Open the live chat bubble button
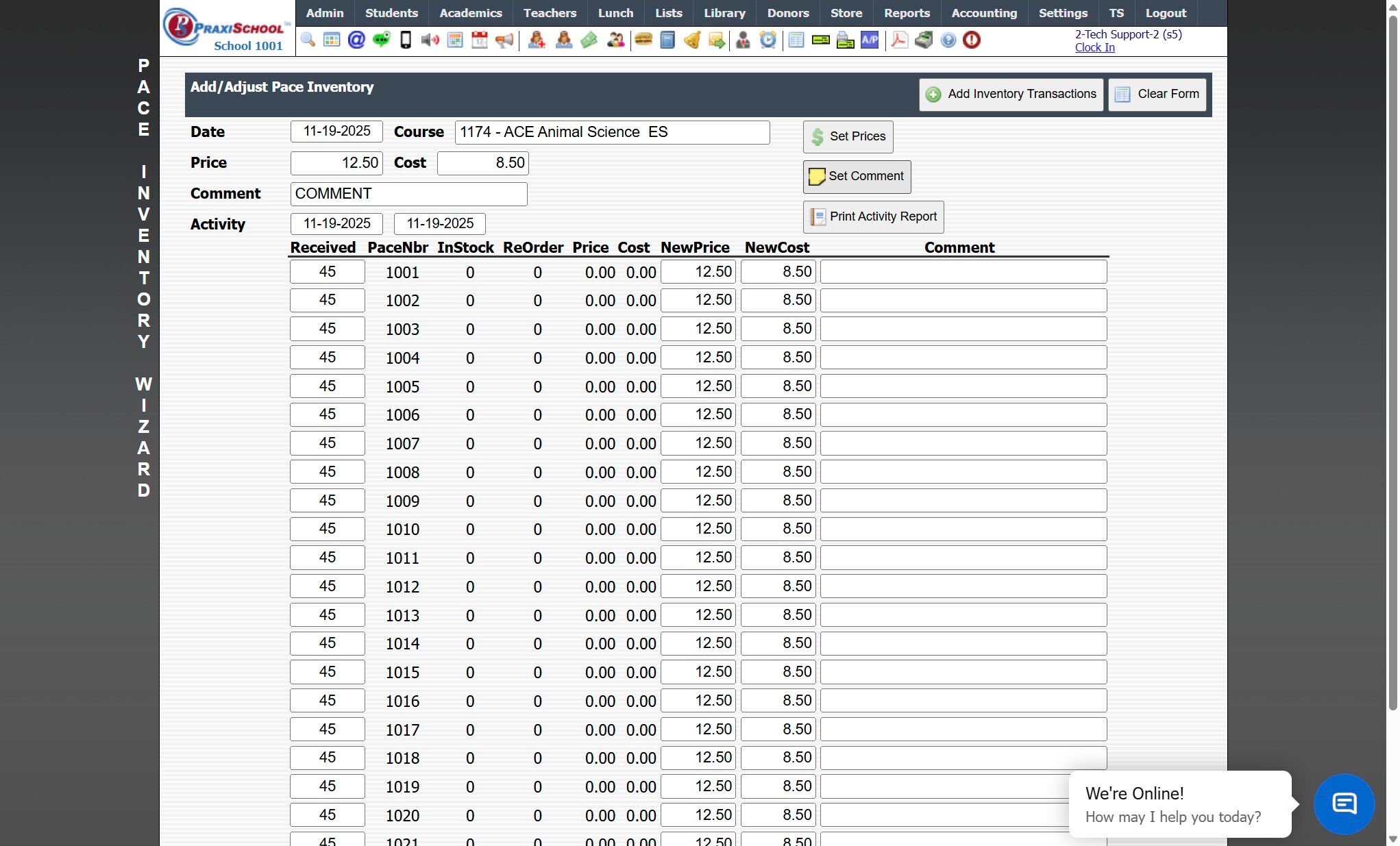 coord(1344,804)
